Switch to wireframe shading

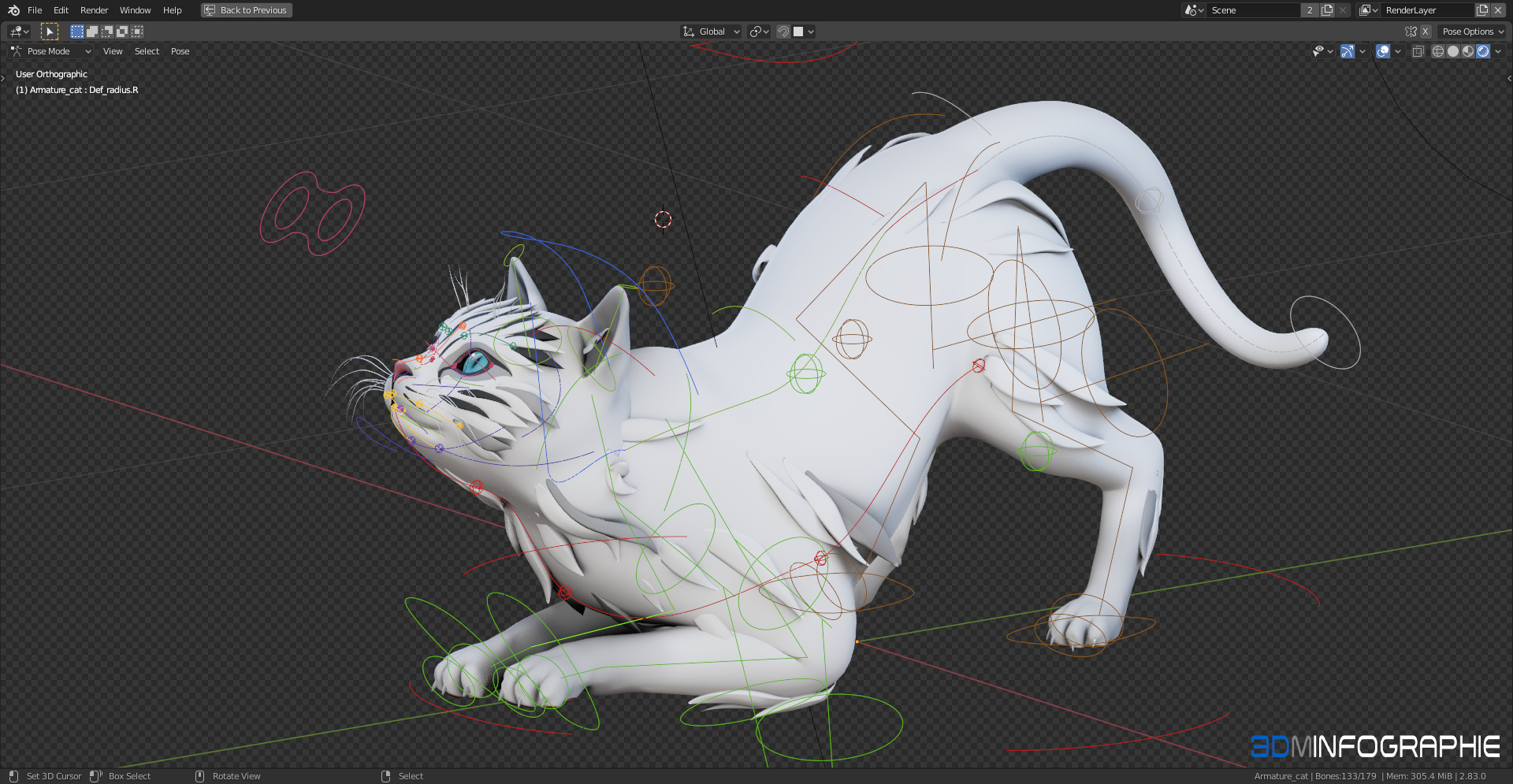1438,51
